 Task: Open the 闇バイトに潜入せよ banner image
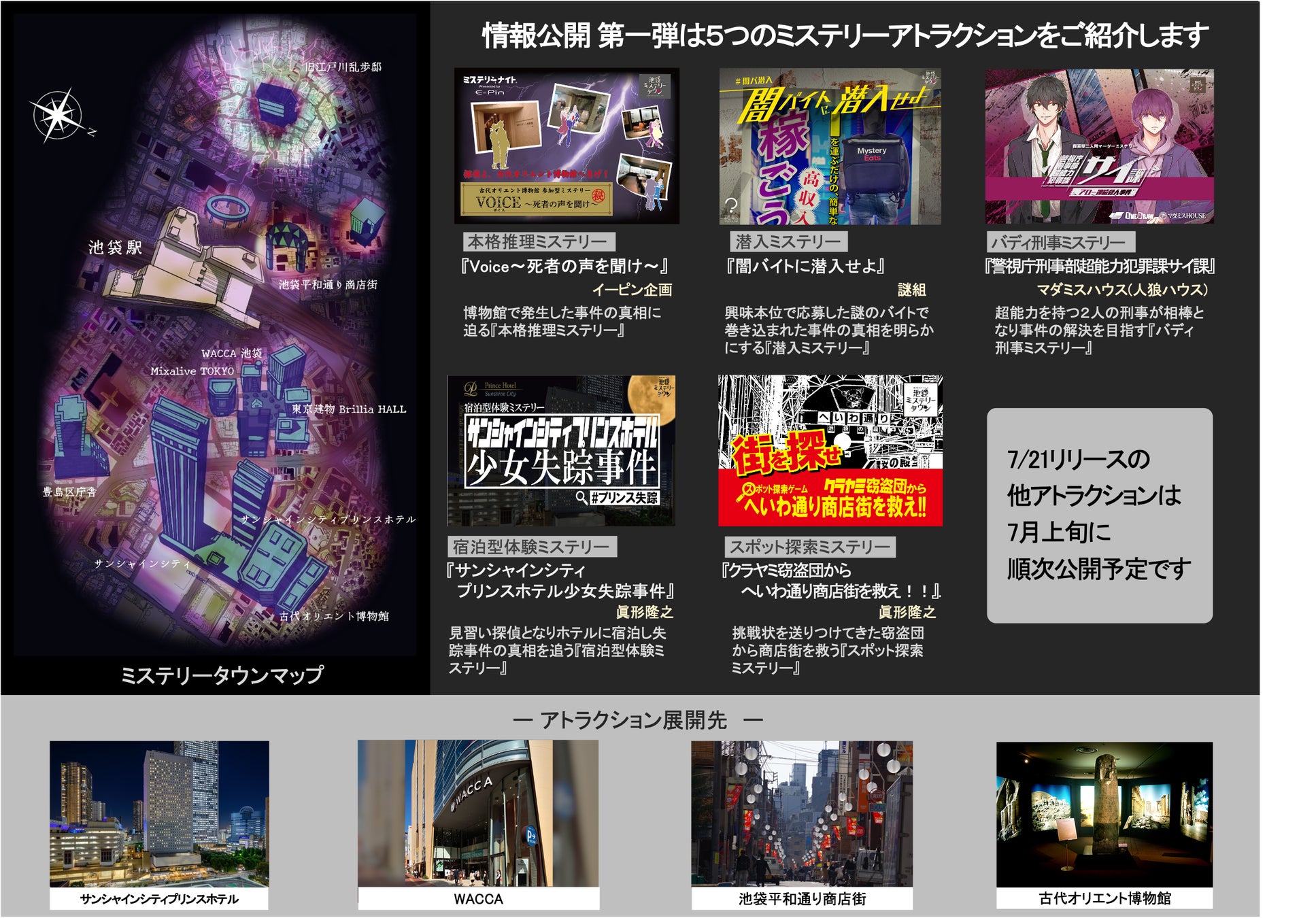(x=830, y=146)
